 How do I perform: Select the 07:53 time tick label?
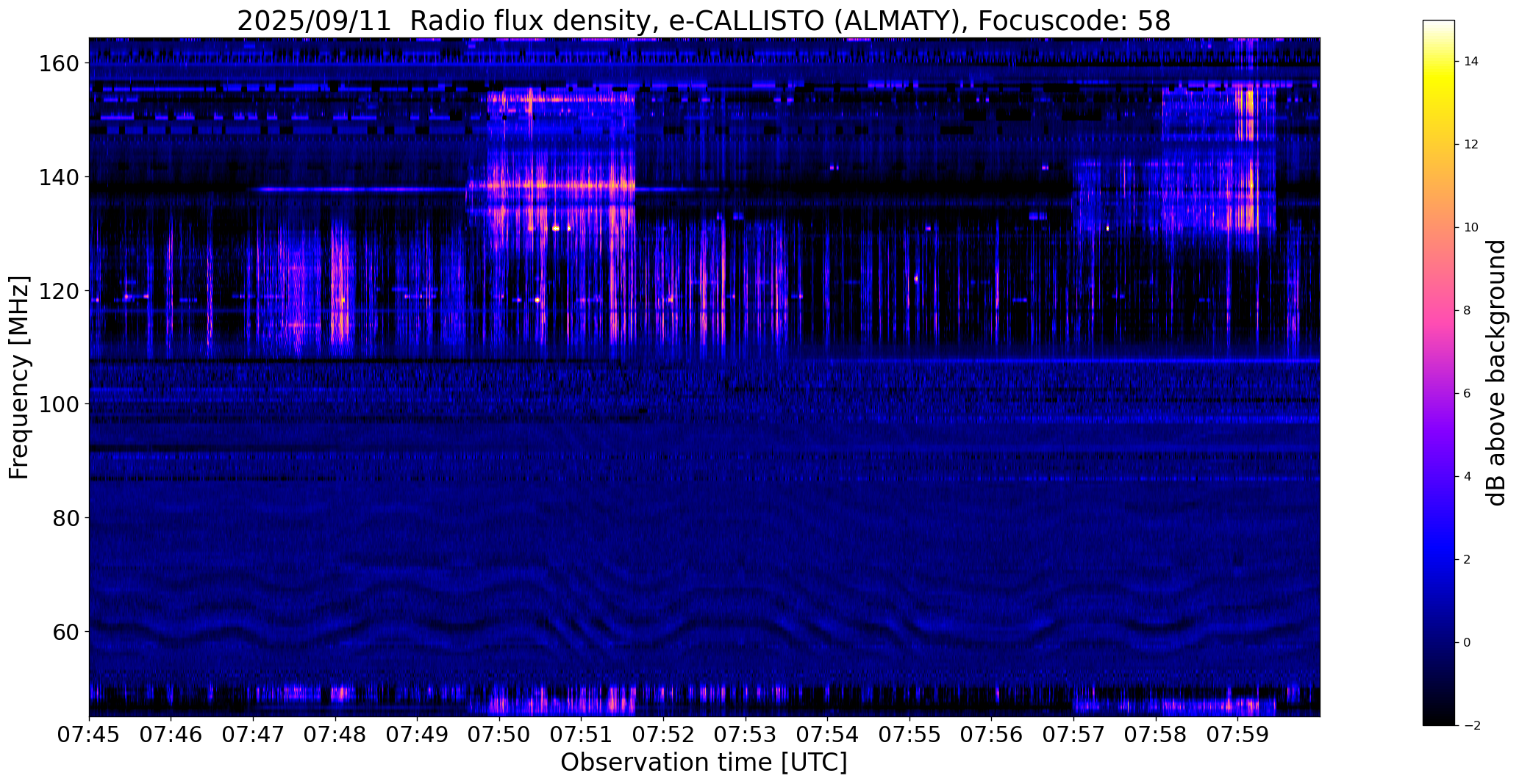746,736
